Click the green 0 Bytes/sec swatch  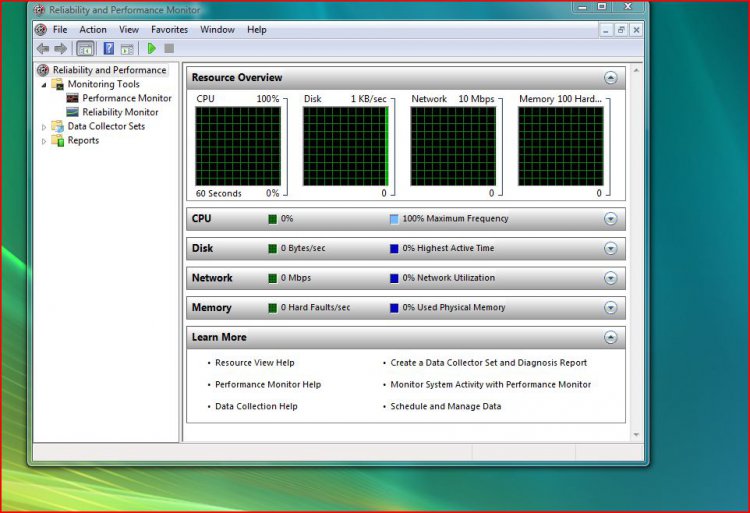tap(273, 249)
